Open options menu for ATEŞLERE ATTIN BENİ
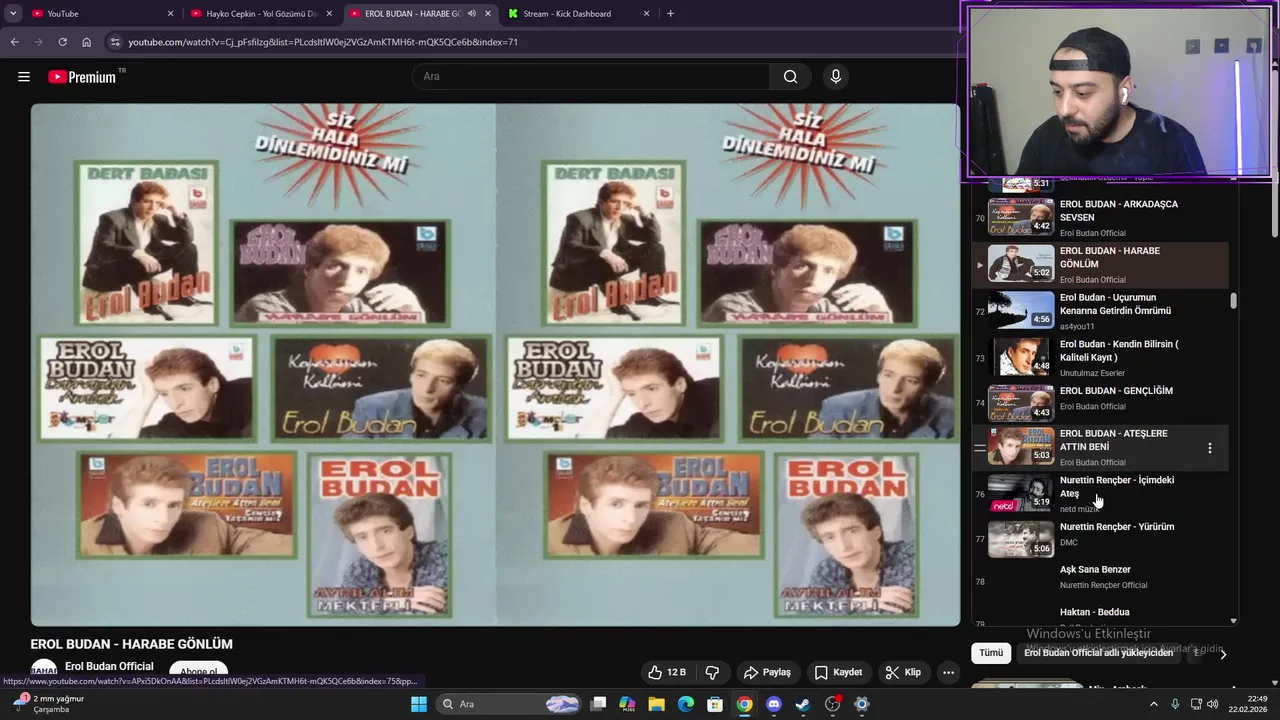 [x=1209, y=448]
